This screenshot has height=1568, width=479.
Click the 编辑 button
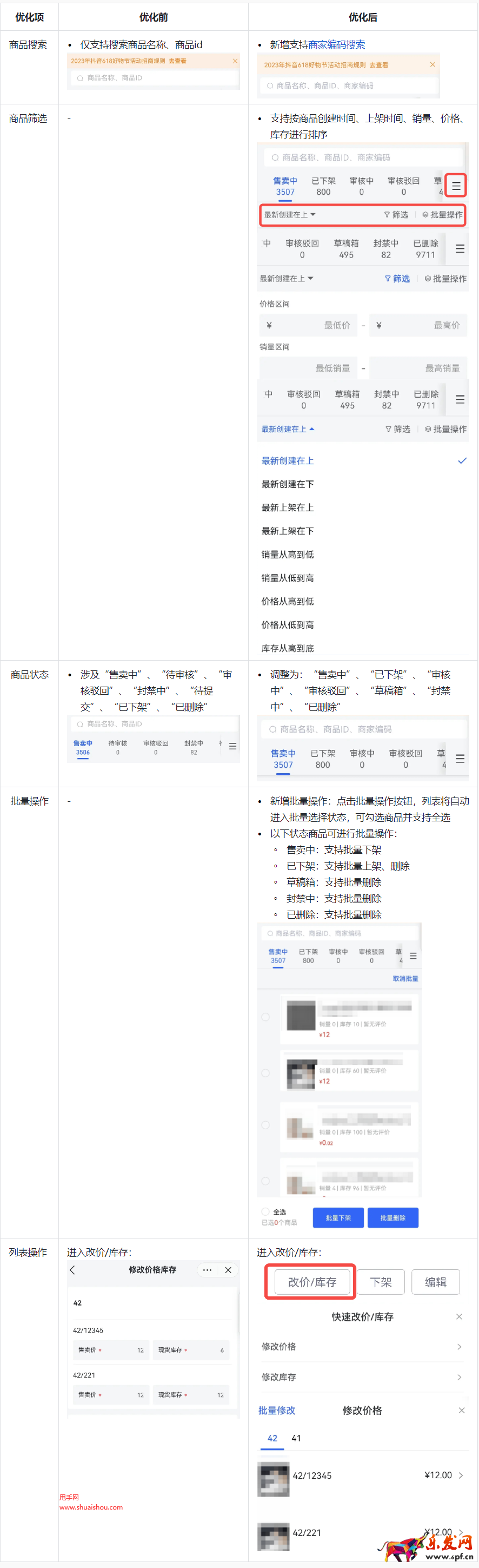(435, 1282)
